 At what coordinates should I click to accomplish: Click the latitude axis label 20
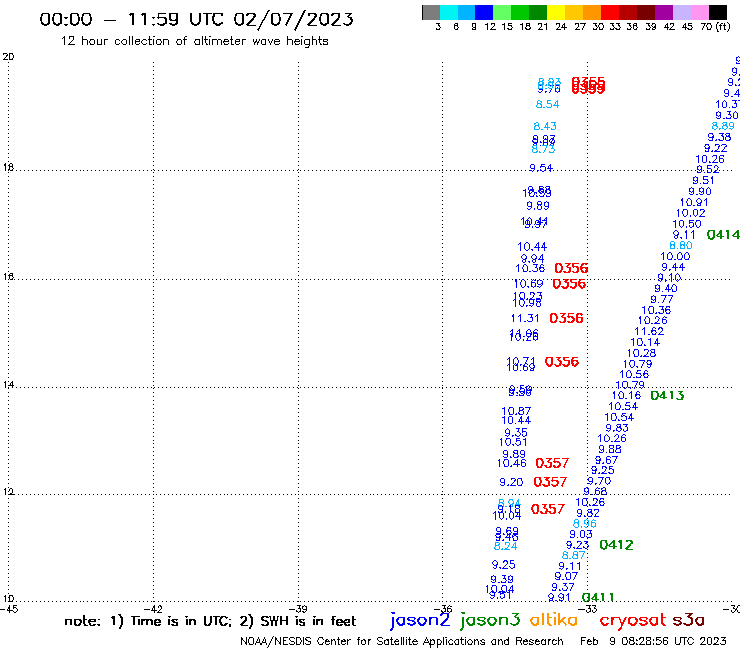coord(8,57)
